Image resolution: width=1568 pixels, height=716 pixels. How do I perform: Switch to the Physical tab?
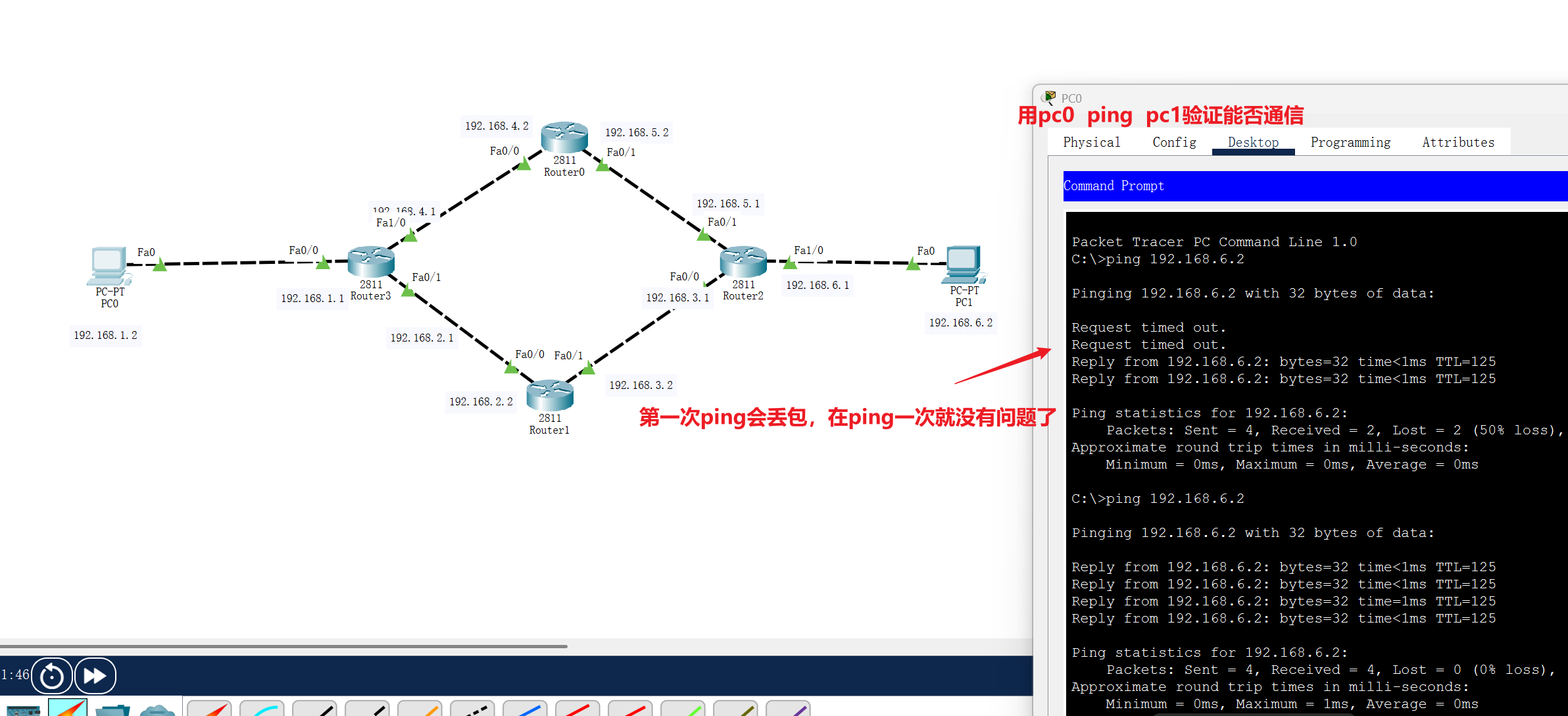point(1091,142)
